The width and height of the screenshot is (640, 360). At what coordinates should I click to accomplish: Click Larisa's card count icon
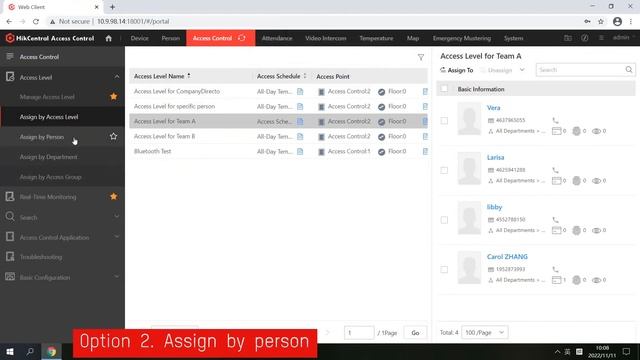[556, 180]
